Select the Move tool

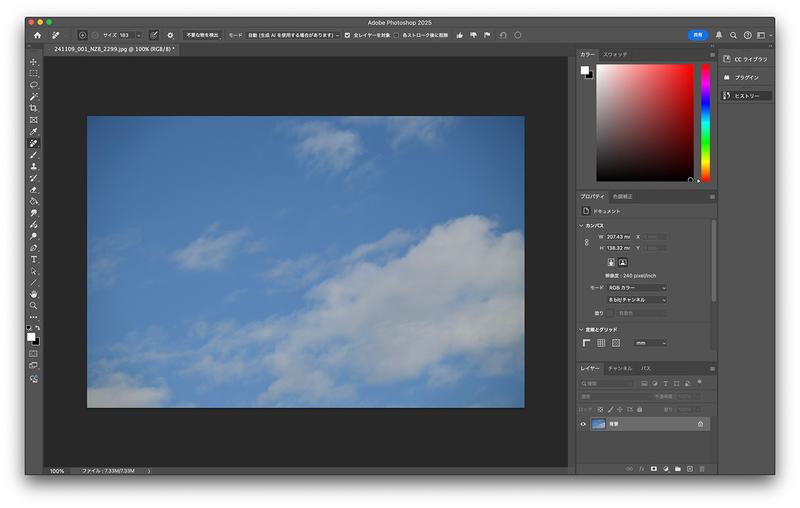[33, 62]
